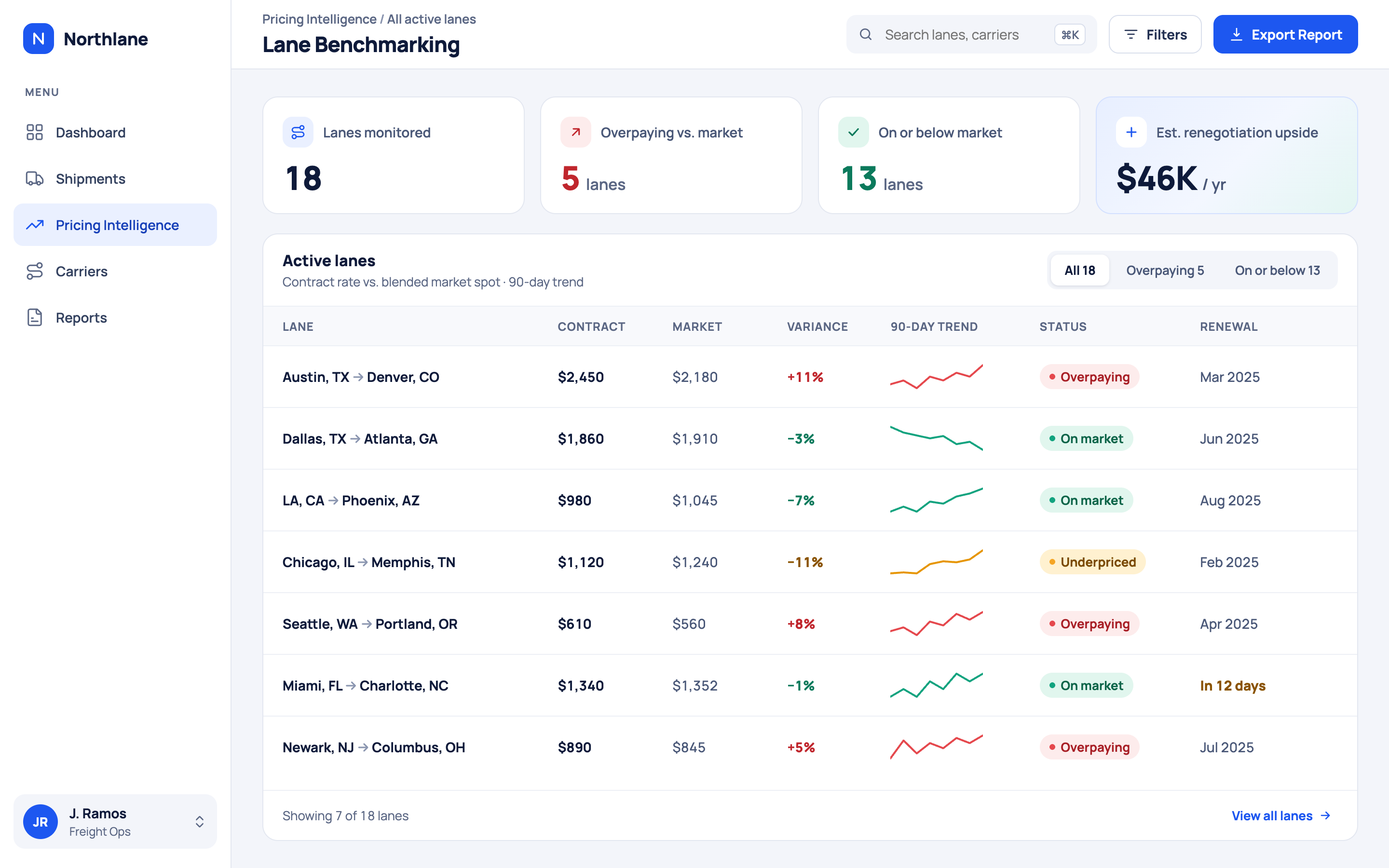Screen dimensions: 1389x868
Task: Select the Chicago, IL → Memphis, TN lane
Action: coord(810,561)
